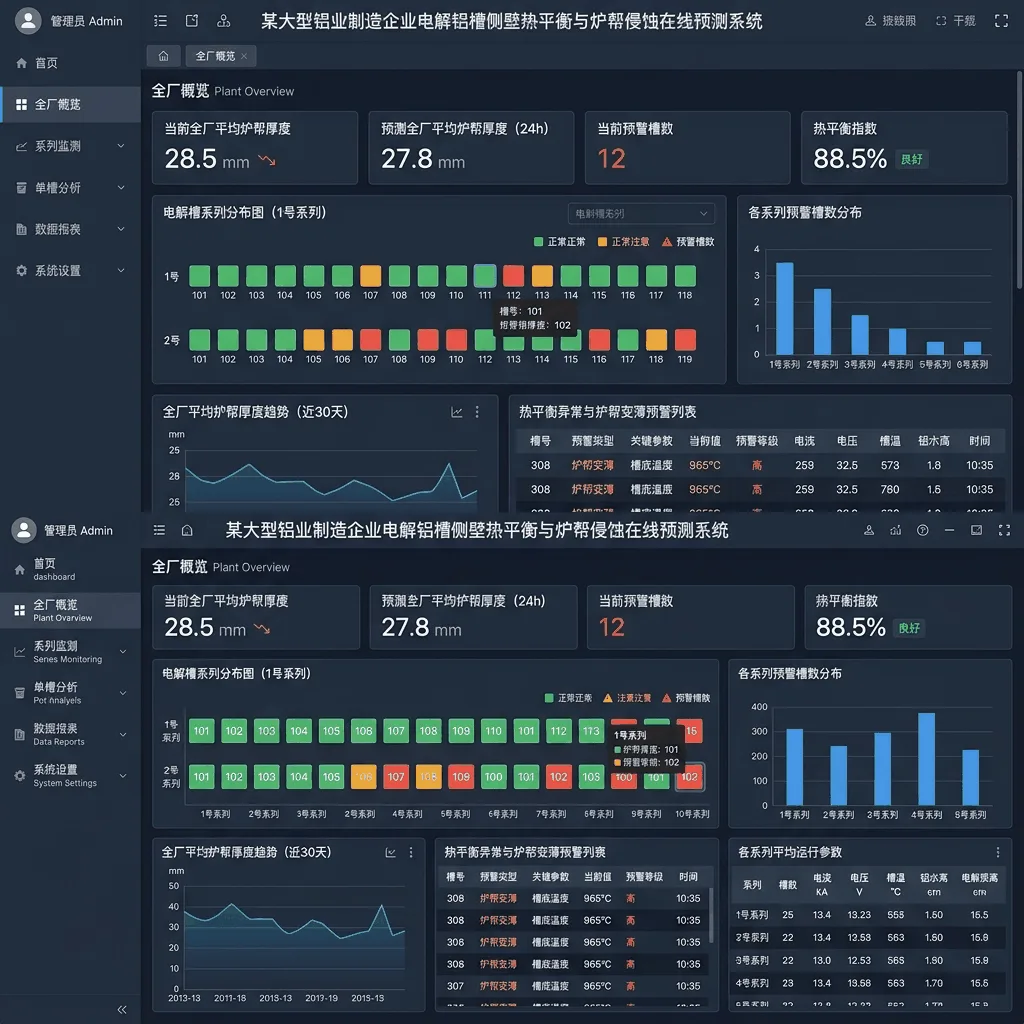Toggle the hamburger menu icon in bottom window header

tap(159, 530)
